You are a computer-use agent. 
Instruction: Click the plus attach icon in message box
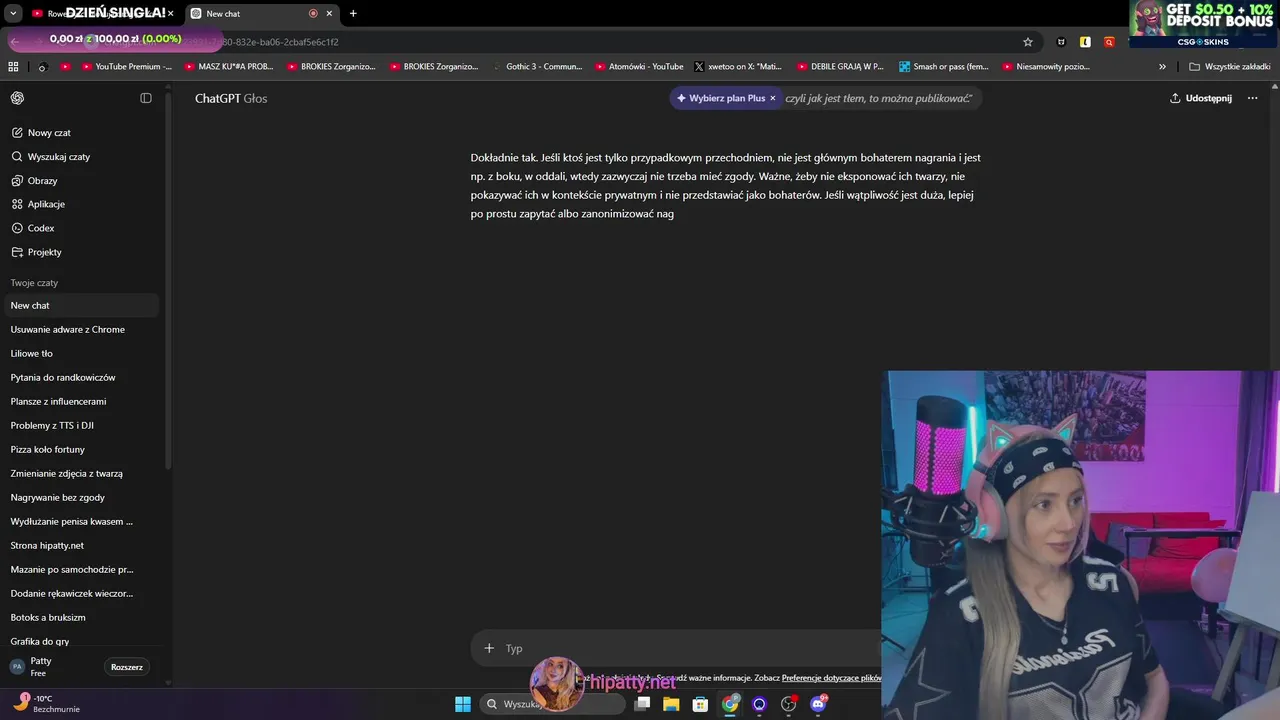pos(489,648)
